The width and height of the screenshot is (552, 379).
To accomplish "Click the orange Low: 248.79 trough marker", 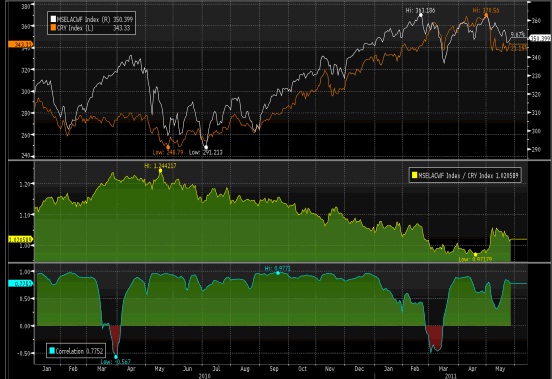I will click(168, 147).
